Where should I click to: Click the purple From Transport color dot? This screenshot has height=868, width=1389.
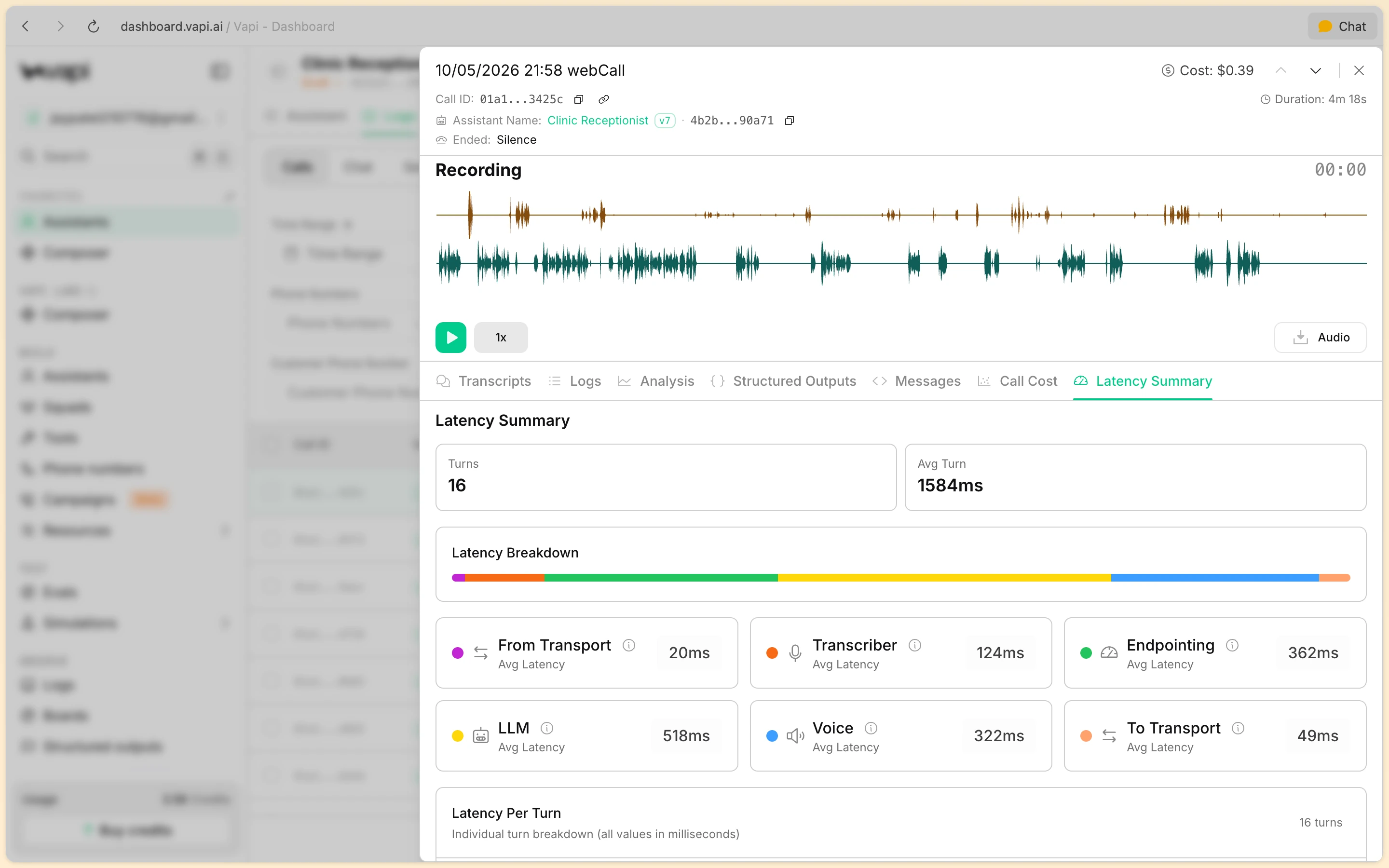click(x=457, y=653)
